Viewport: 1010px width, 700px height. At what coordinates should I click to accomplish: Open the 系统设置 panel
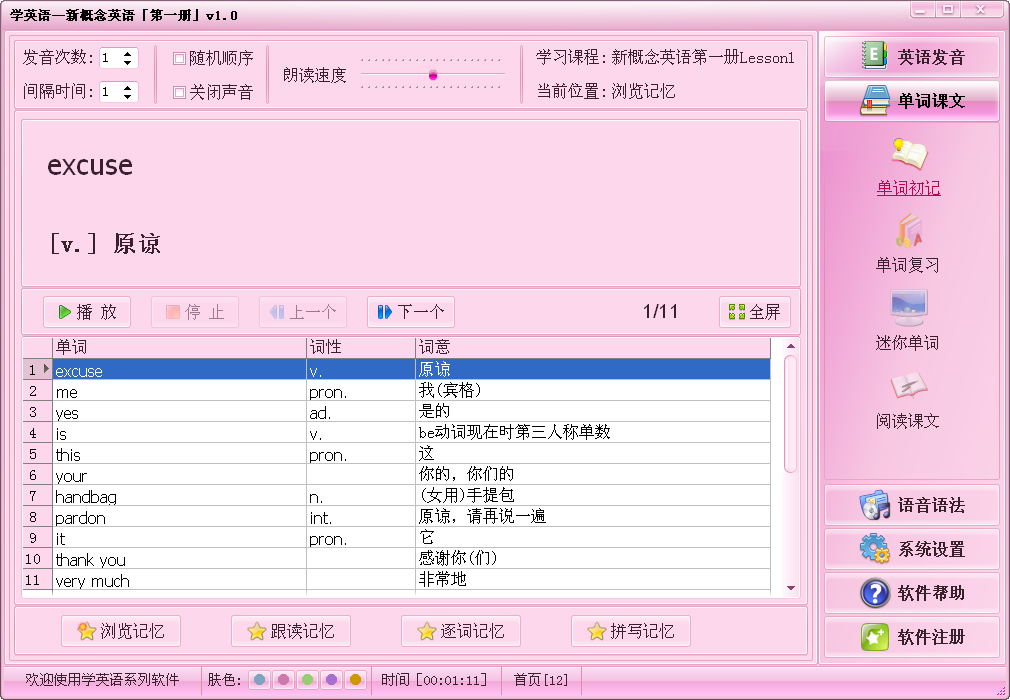(911, 549)
